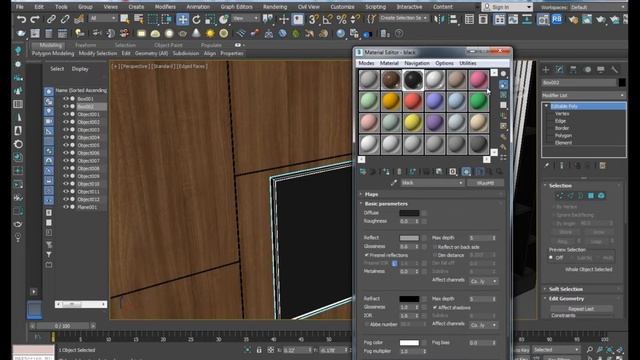Activate the Select and Rotate tool
640x360 pixels.
tap(196, 19)
